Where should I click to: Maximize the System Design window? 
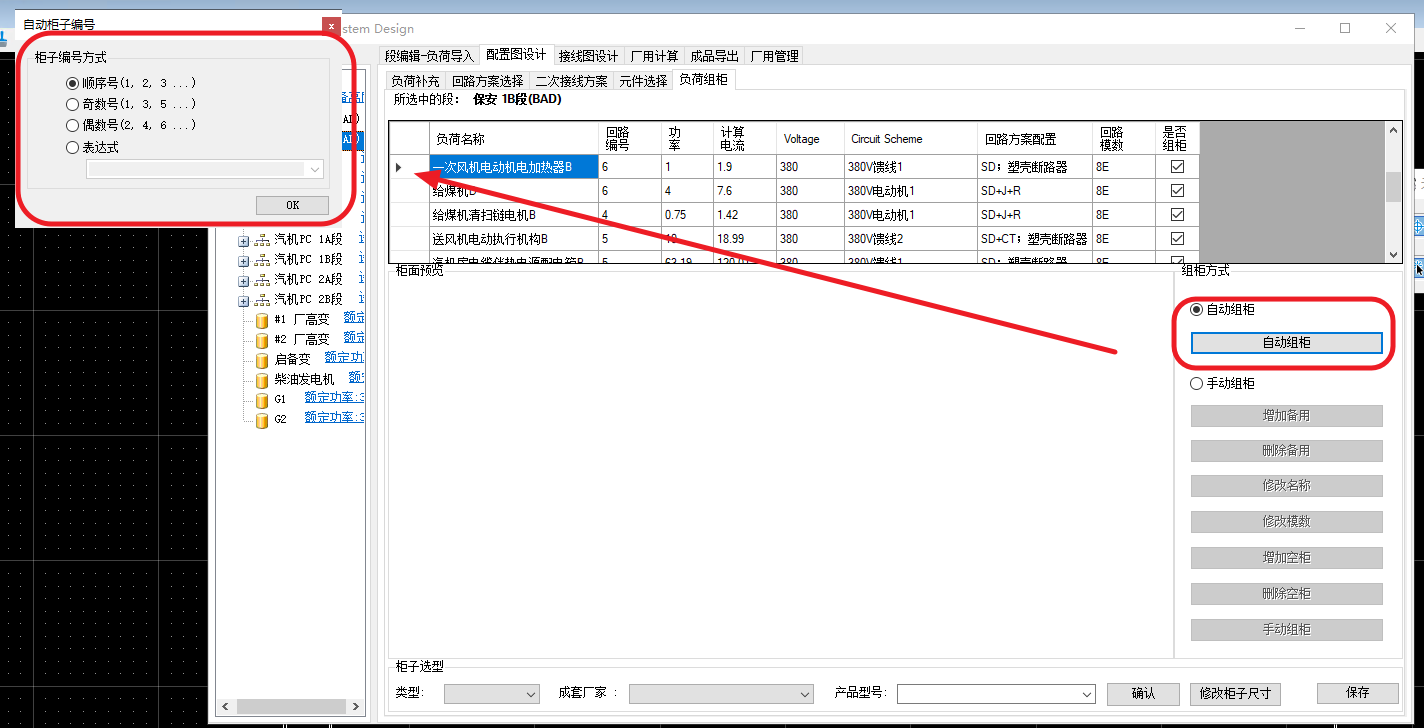1345,29
